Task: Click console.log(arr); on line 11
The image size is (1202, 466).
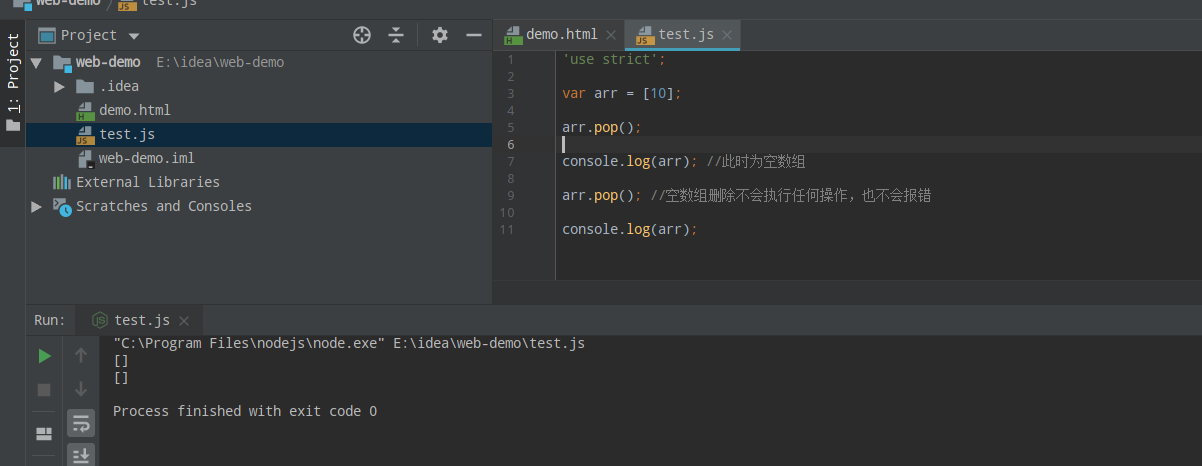Action: 629,229
